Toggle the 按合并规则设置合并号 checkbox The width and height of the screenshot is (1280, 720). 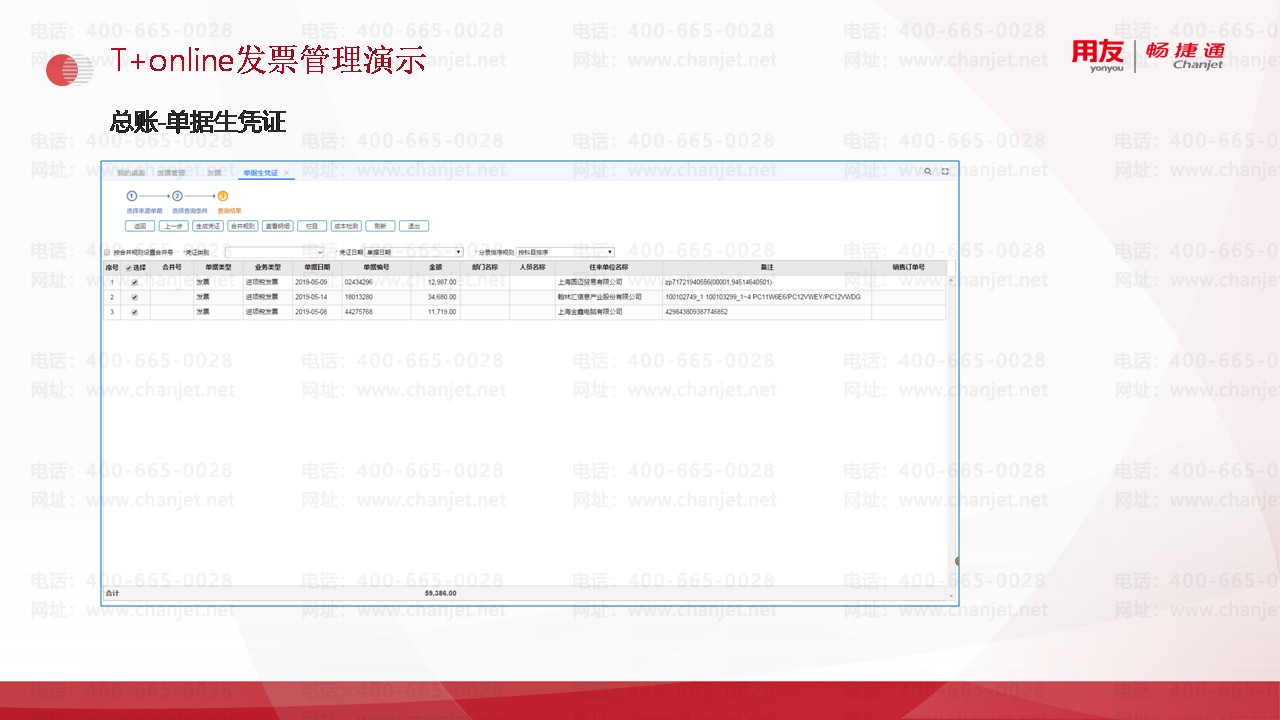108,252
